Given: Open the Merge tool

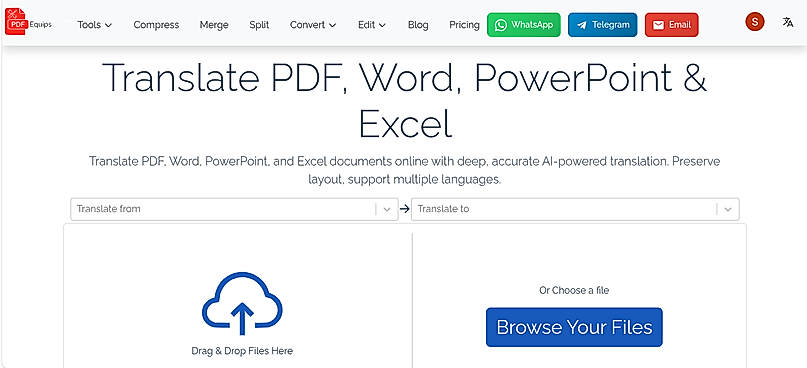Looking at the screenshot, I should coord(214,25).
